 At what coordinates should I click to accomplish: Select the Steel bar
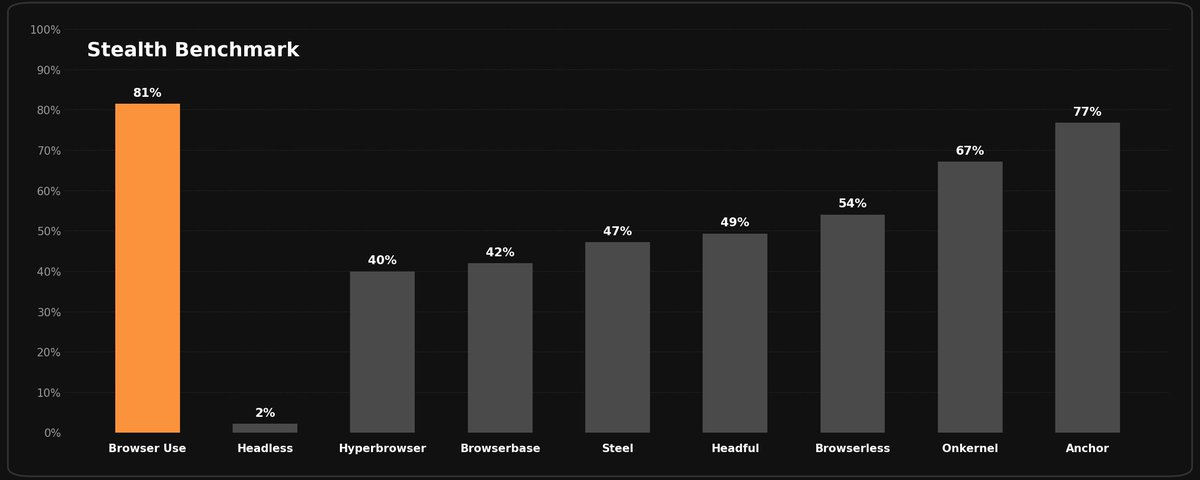(617, 337)
